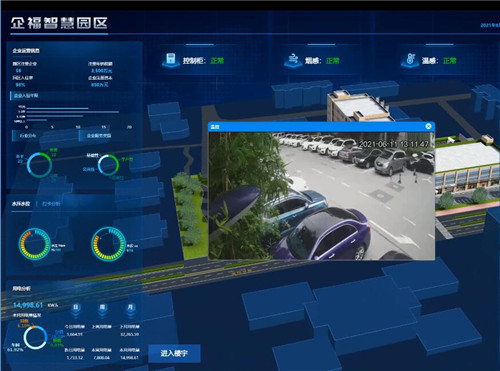Click the left water pressure gauge

[x=34, y=244]
